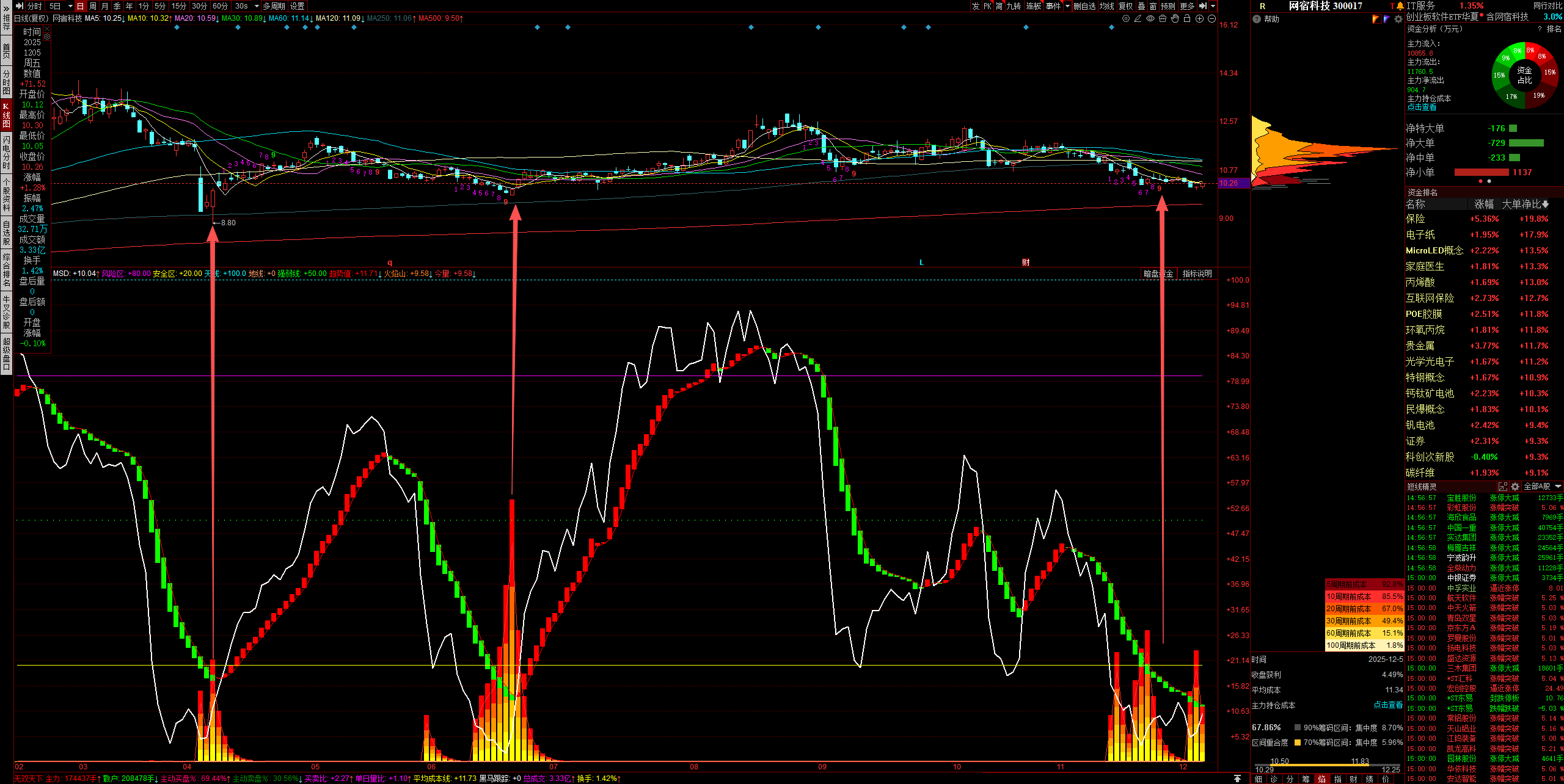Click the hand pan tool icon

[1175, 19]
